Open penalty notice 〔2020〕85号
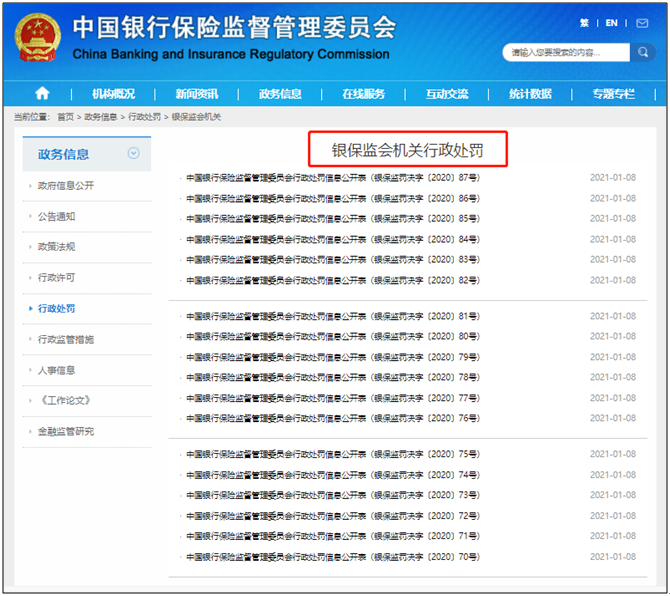The width and height of the screenshot is (670, 596). pyautogui.click(x=333, y=219)
